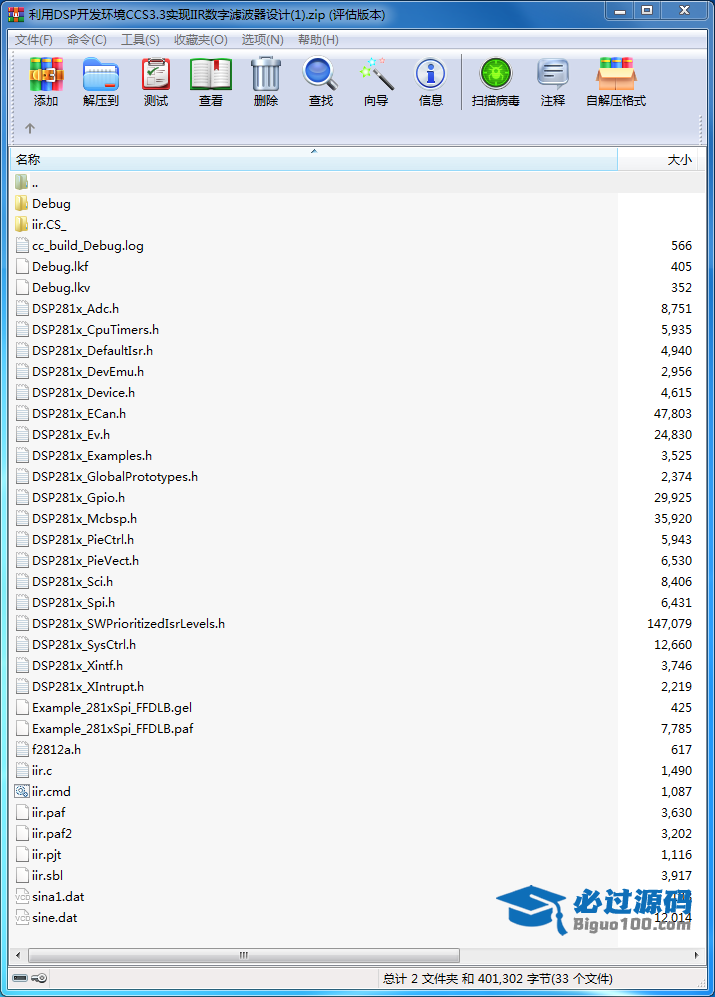715x997 pixels.
Task: Open the 文件(F) menu
Action: tap(34, 39)
